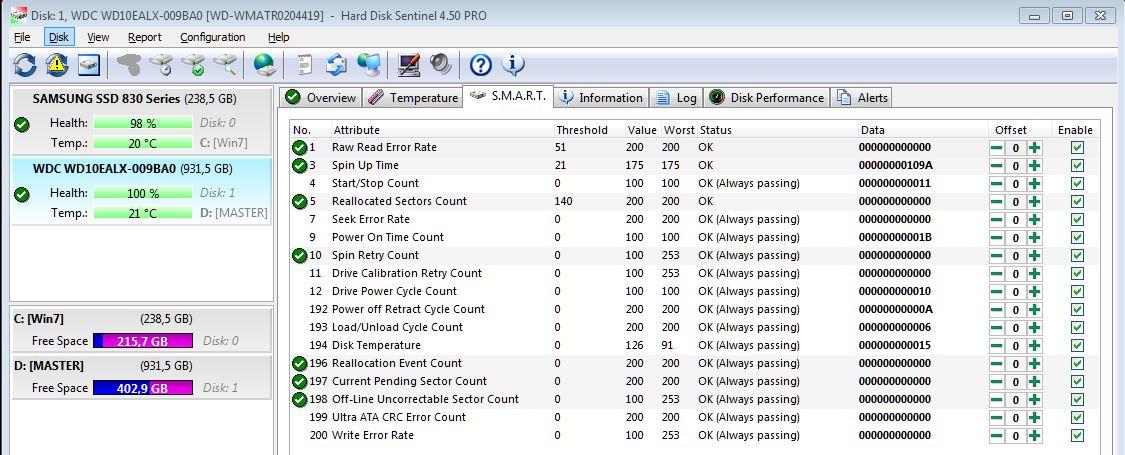This screenshot has height=455, width=1125.
Task: Open the Disk menu
Action: pyautogui.click(x=59, y=37)
